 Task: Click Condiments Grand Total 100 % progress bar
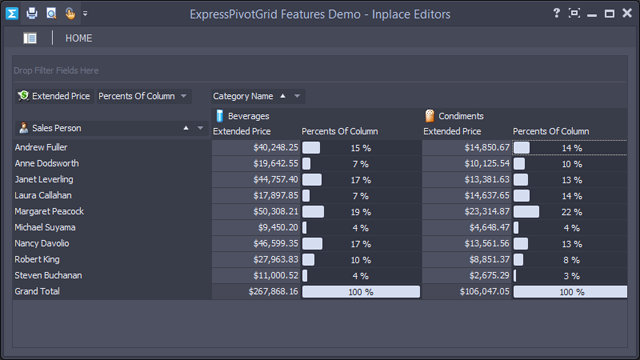tap(570, 292)
